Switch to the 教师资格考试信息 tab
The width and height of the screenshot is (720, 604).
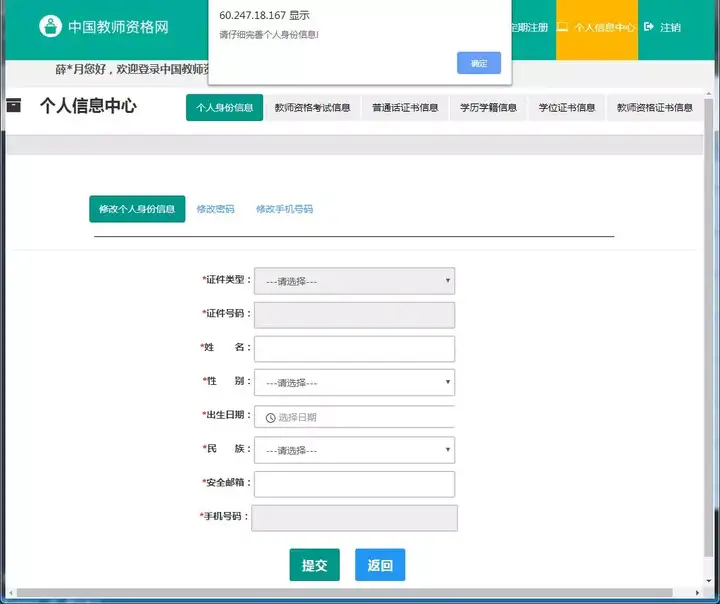(312, 107)
